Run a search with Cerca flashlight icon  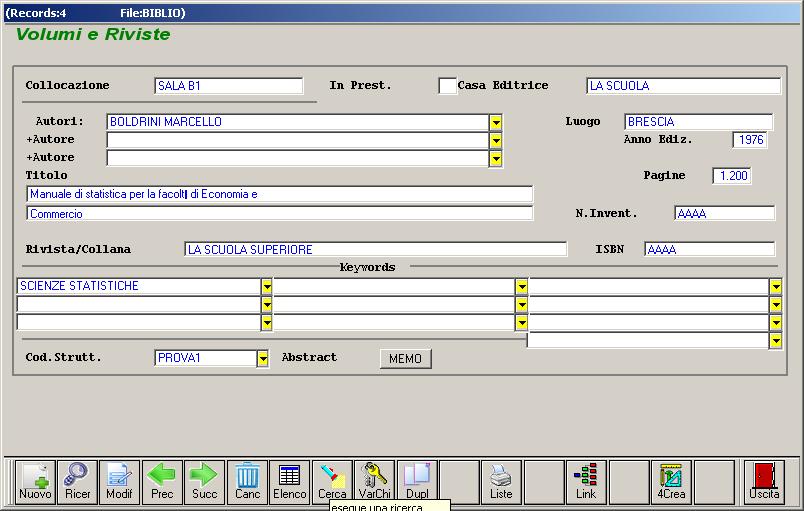332,482
